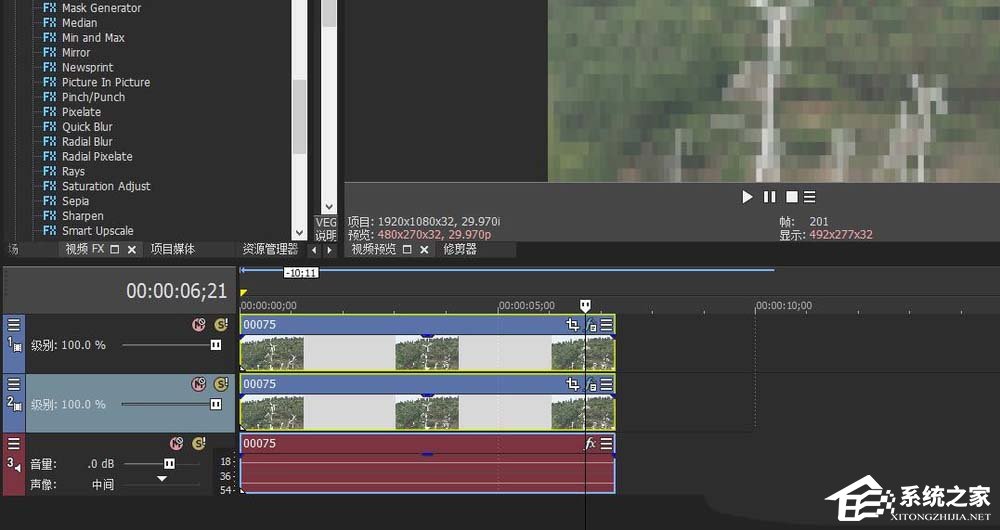Click the FX list scrollbar down arrow
Image resolution: width=1000 pixels, height=530 pixels.
[299, 233]
